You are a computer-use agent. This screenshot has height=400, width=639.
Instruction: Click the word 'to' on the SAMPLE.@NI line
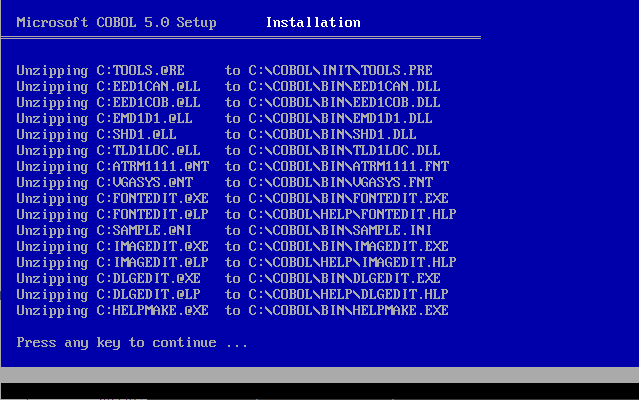click(233, 231)
